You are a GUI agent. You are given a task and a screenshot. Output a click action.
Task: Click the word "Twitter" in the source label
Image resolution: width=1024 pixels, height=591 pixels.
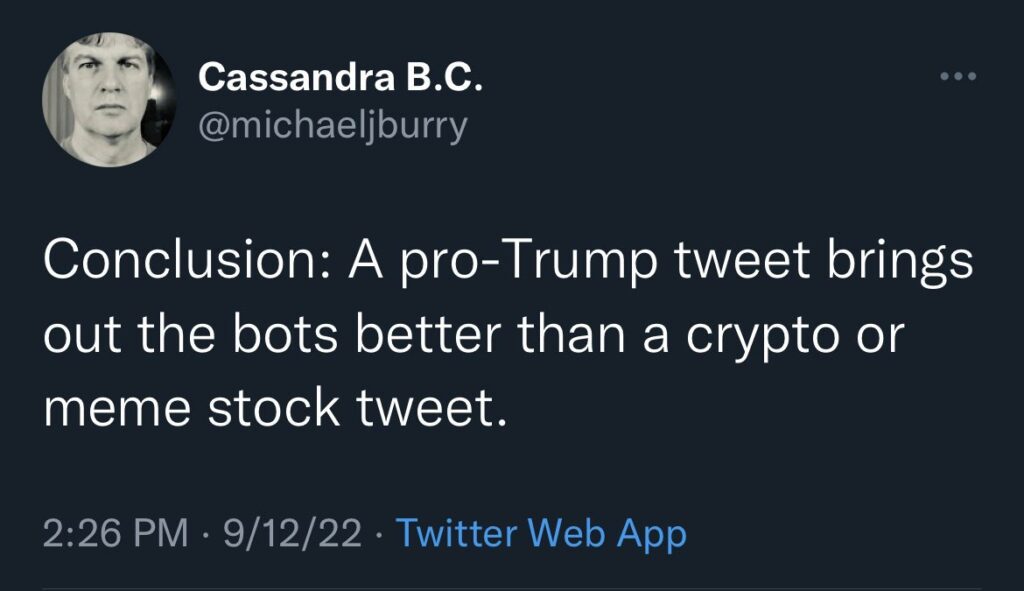tap(456, 533)
